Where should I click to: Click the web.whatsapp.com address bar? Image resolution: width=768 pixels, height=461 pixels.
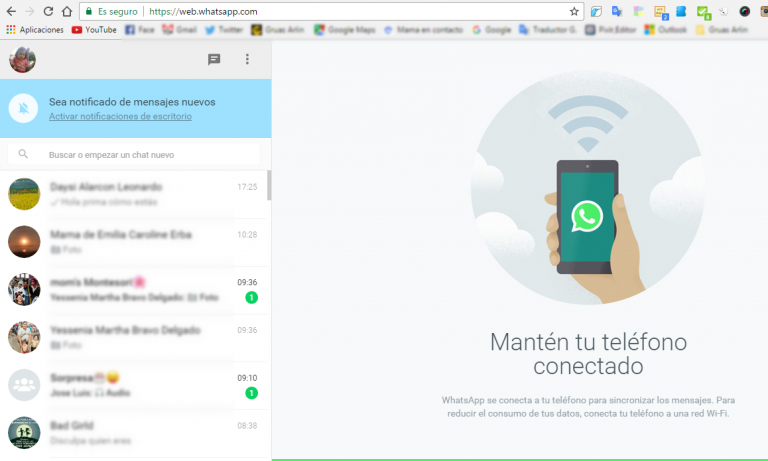coord(332,11)
